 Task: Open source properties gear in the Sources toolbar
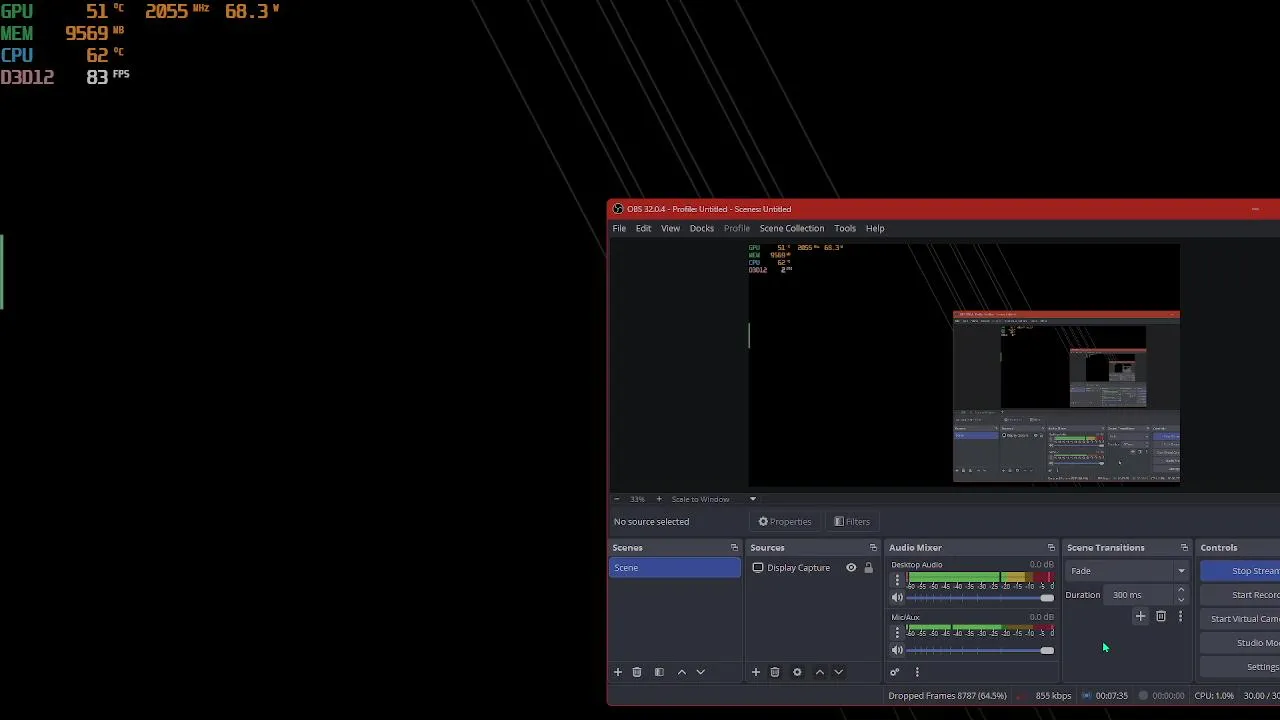point(797,672)
